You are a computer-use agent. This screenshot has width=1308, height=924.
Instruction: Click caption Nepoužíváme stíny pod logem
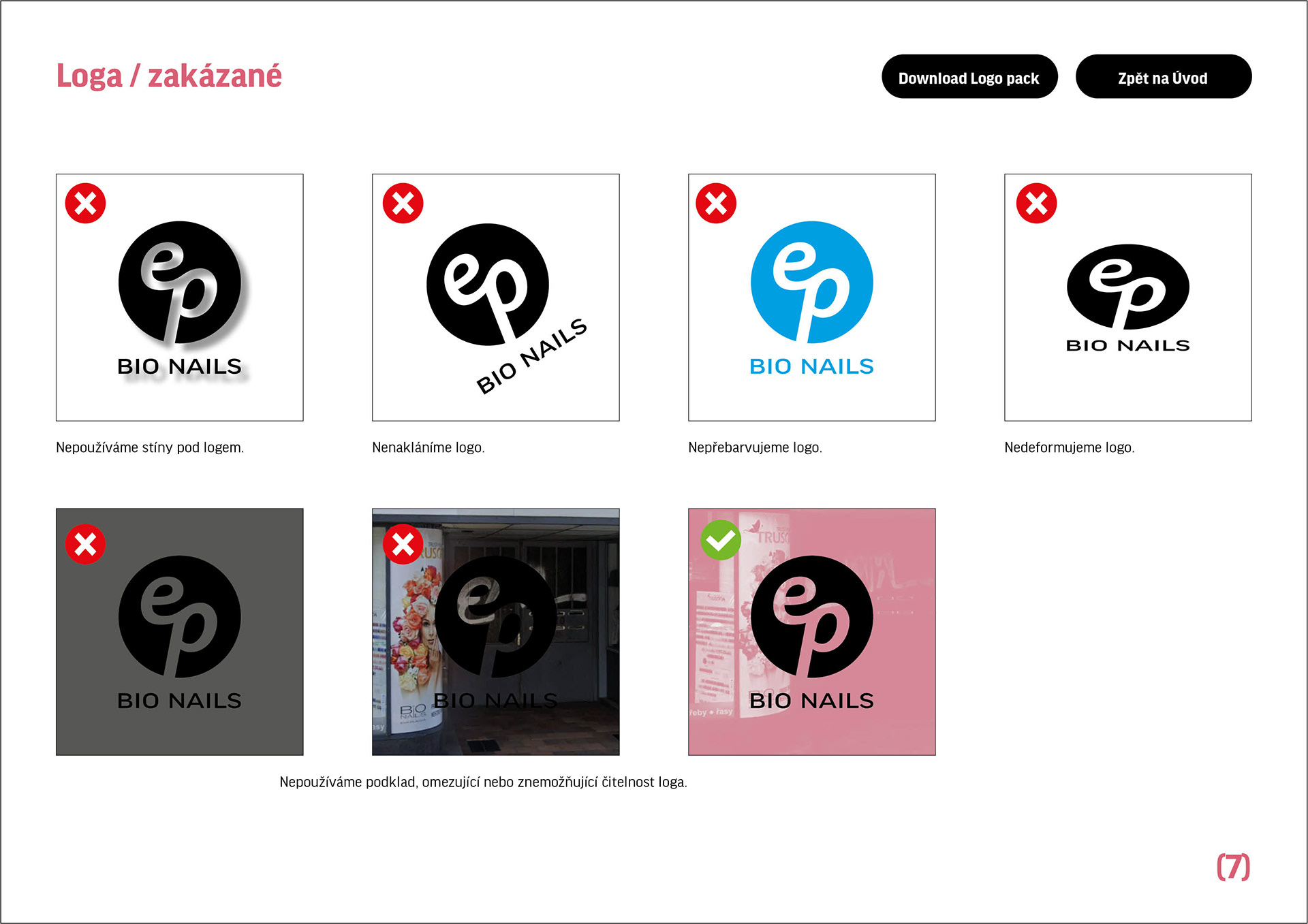(150, 447)
